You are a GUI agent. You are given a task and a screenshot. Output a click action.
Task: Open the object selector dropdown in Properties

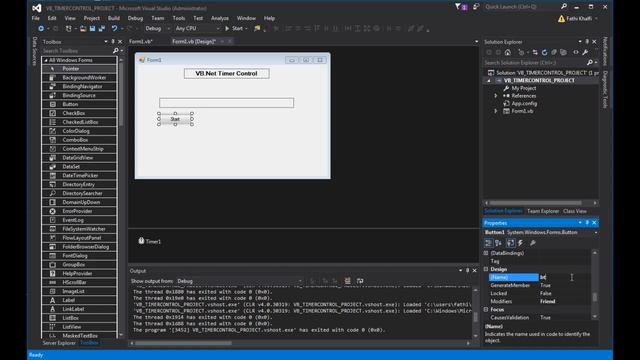coord(596,233)
